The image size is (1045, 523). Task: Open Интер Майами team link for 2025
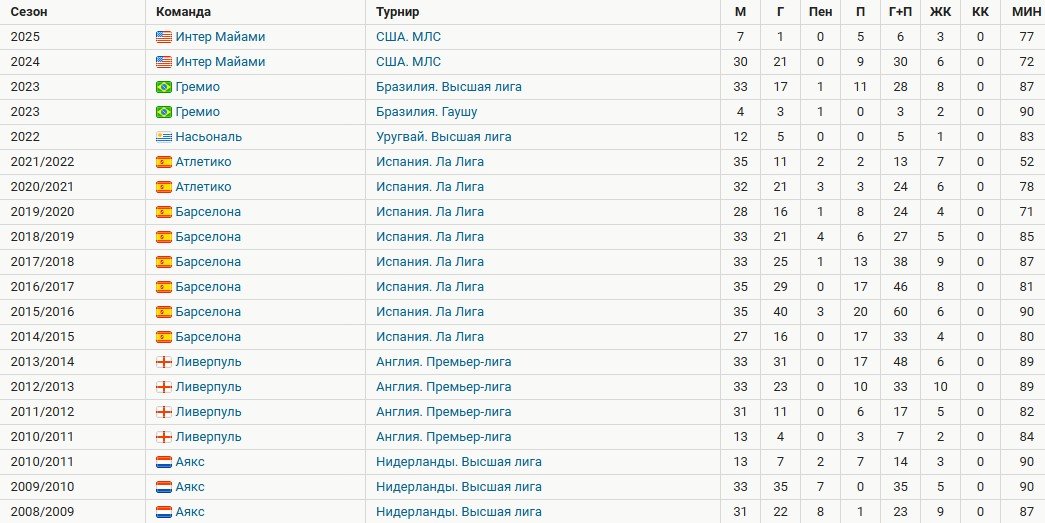[220, 37]
